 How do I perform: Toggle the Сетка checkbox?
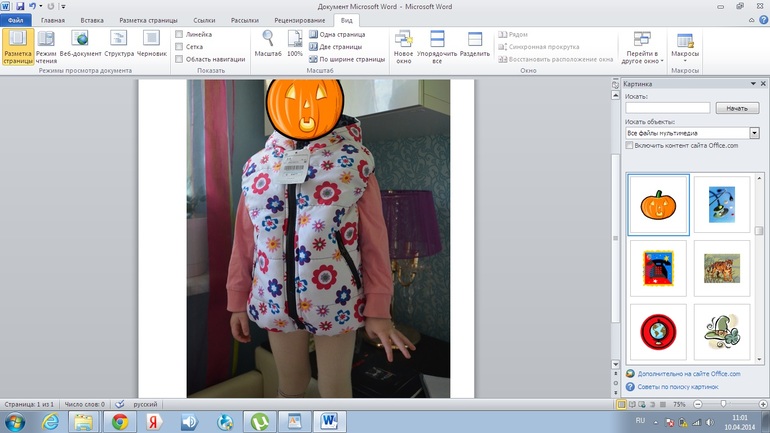coord(179,47)
